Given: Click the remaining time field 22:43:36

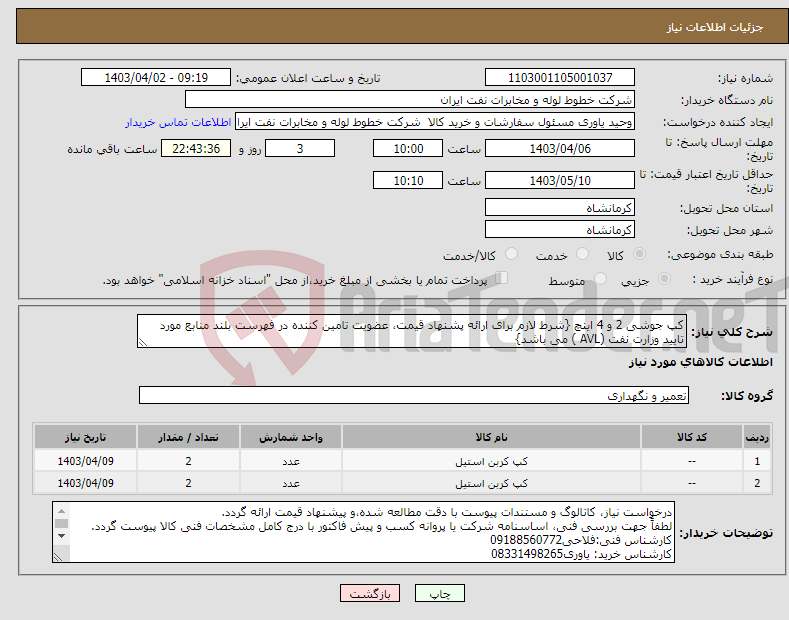Looking at the screenshot, I should coord(196,148).
